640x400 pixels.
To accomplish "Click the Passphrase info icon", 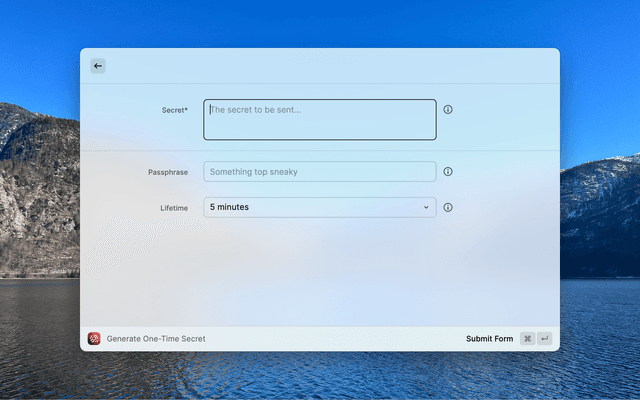I will tap(448, 172).
